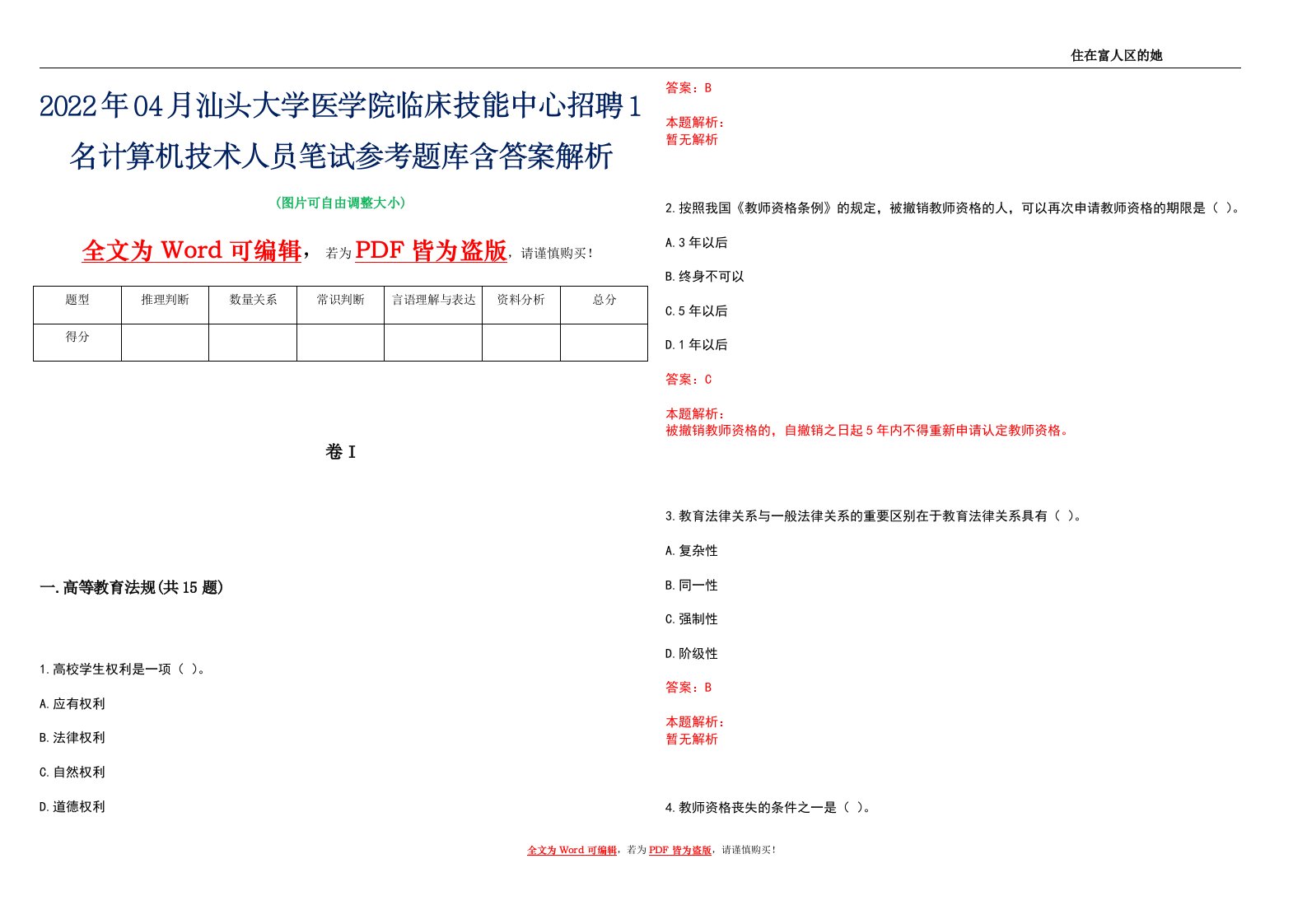Viewport: 1307px width, 924px height.
Task: Click the header text 住在富人区的她
Action: (x=1116, y=55)
